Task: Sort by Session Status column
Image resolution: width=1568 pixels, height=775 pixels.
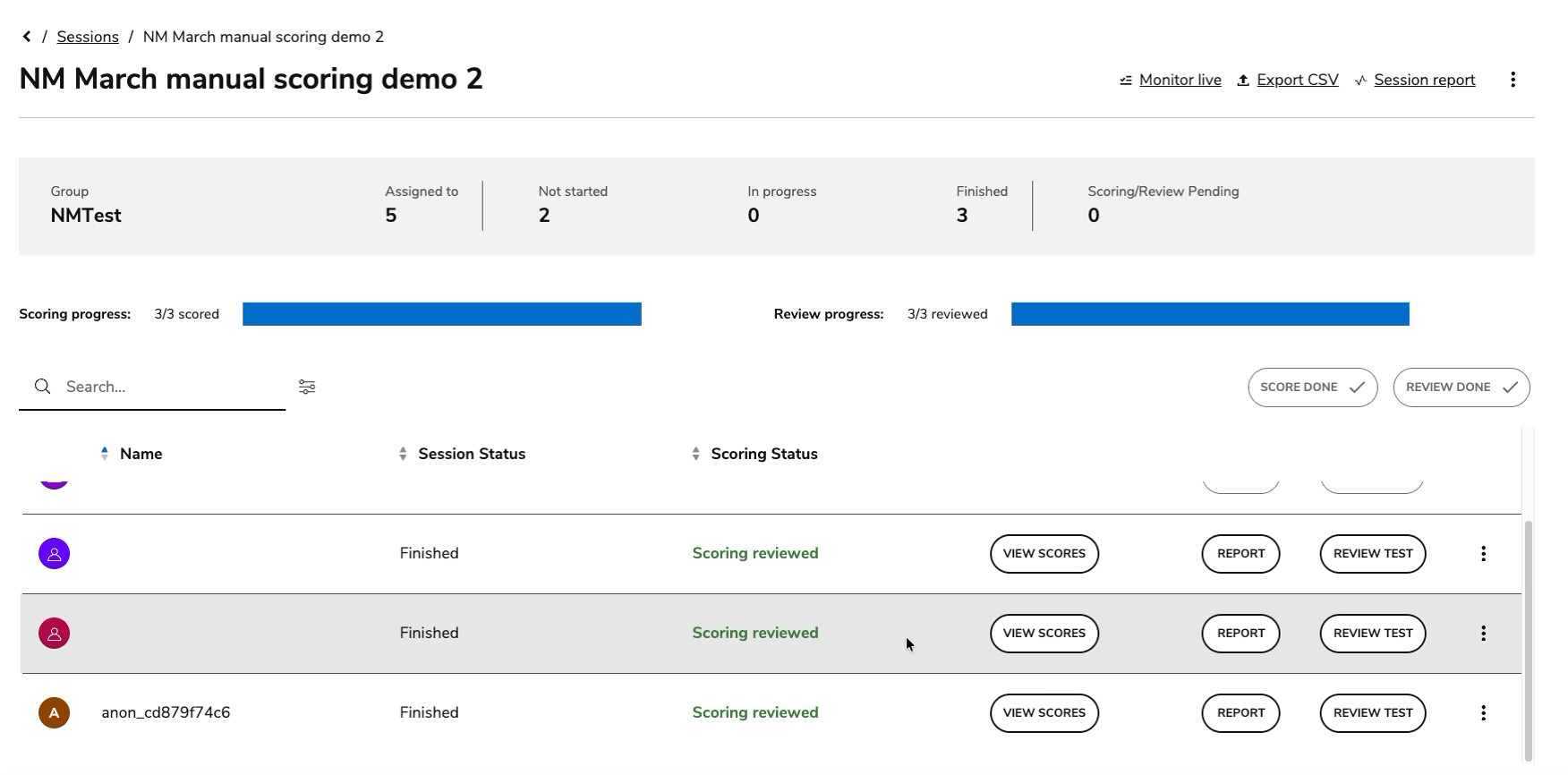Action: [x=471, y=454]
